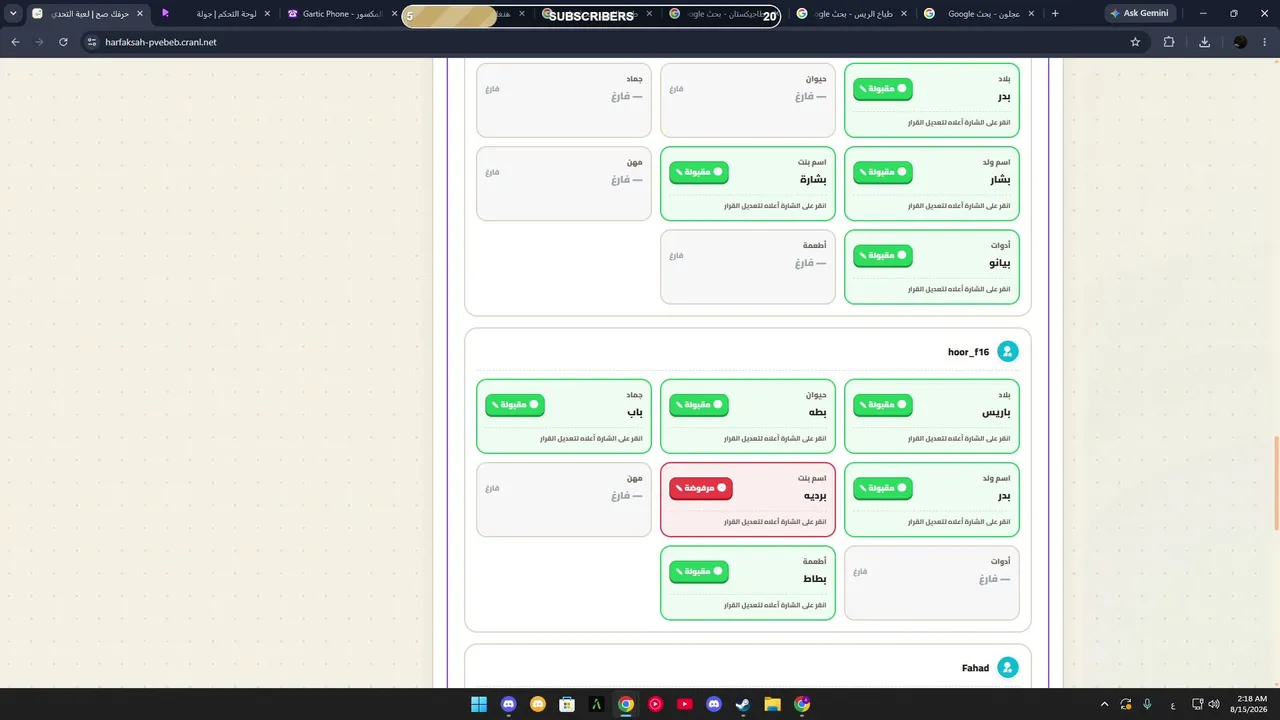The width and height of the screenshot is (1280, 720).
Task: Click the Ask Gemini button
Action: pyautogui.click(x=1140, y=14)
